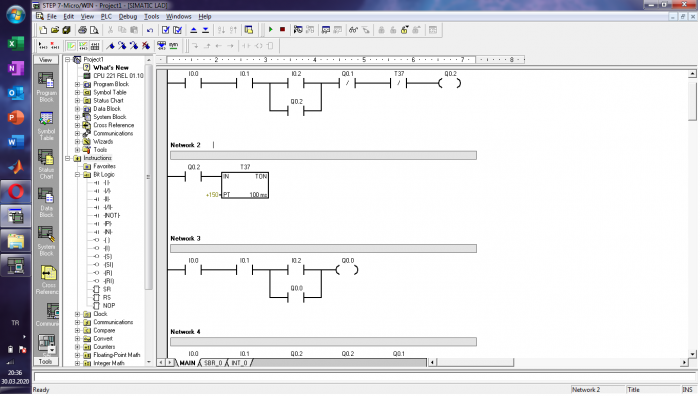
Task: Click the Open Project folder toolbar icon
Action: coord(55,30)
